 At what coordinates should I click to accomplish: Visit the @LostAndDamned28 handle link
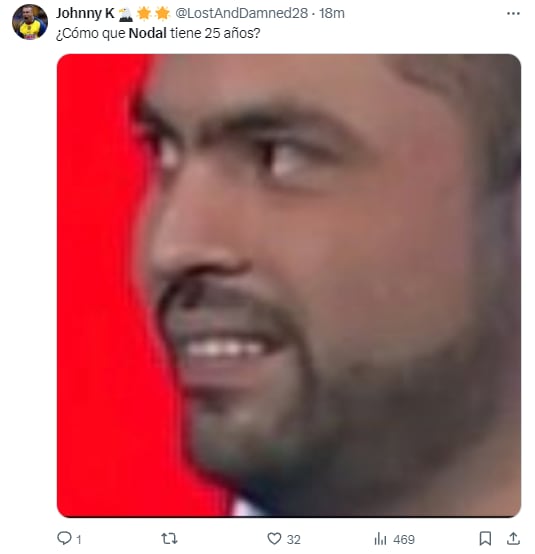tap(241, 13)
